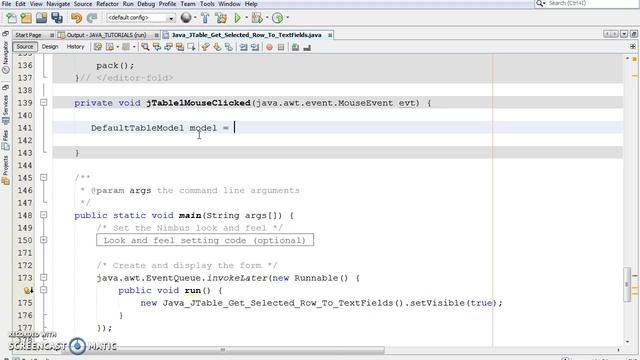This screenshot has width=640, height=360.
Task: Click the Uncomment icon in editor toolbar
Action: (x=307, y=47)
